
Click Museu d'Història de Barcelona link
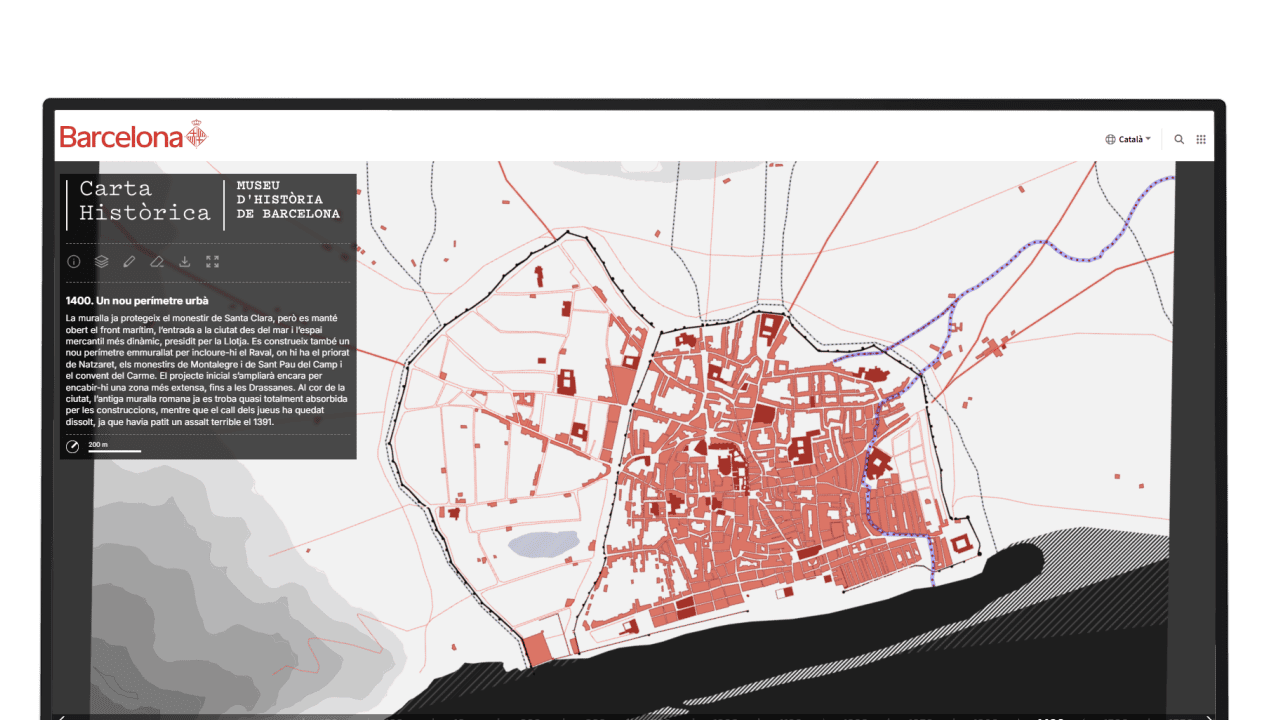(288, 200)
